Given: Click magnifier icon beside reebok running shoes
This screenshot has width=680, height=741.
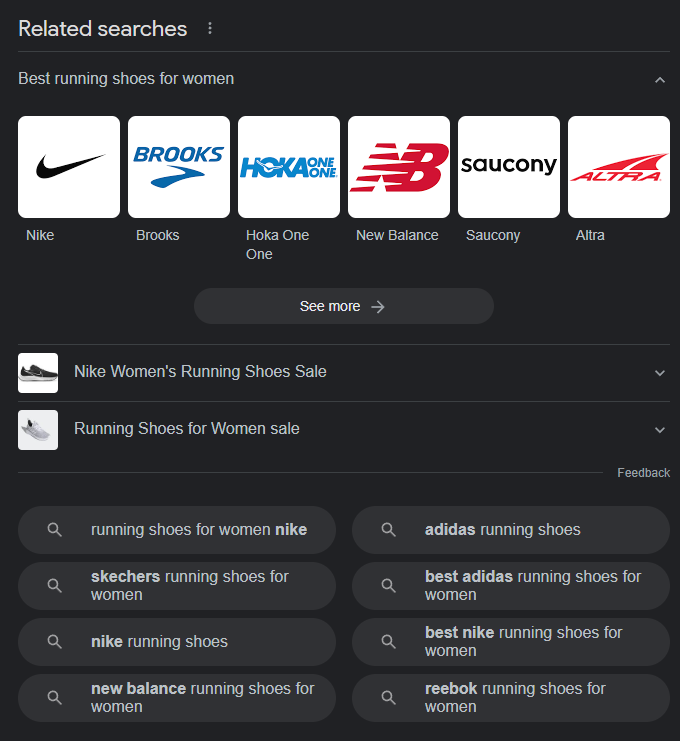Looking at the screenshot, I should [388, 698].
